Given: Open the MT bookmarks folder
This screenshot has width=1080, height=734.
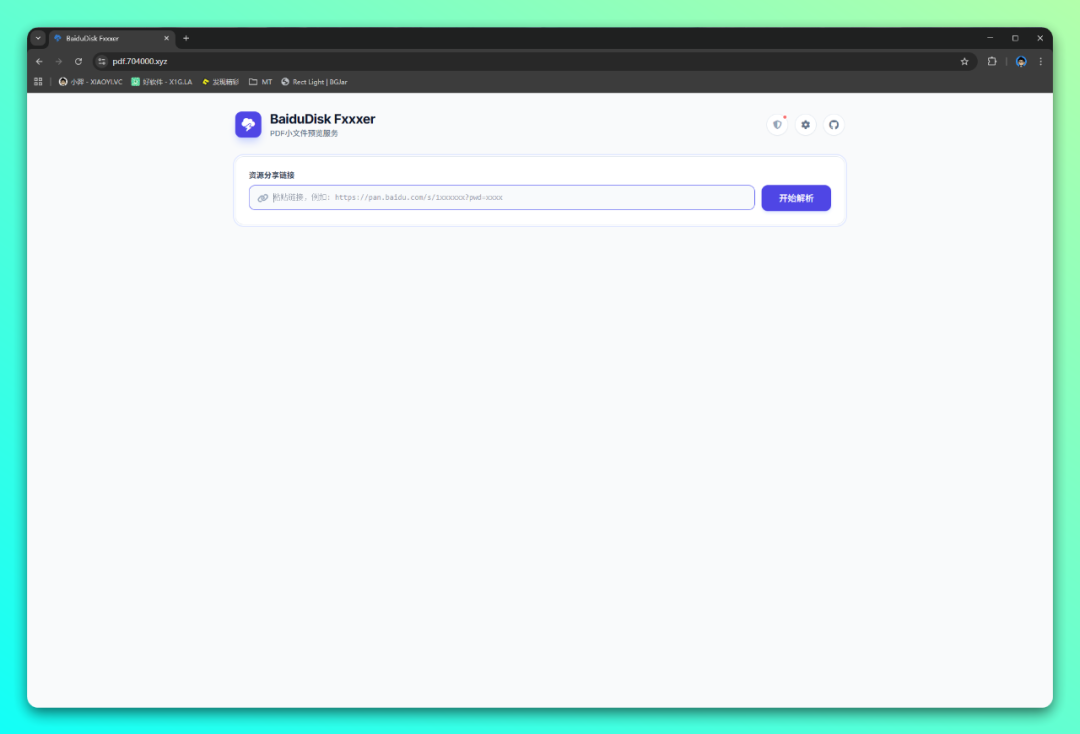Looking at the screenshot, I should (260, 82).
